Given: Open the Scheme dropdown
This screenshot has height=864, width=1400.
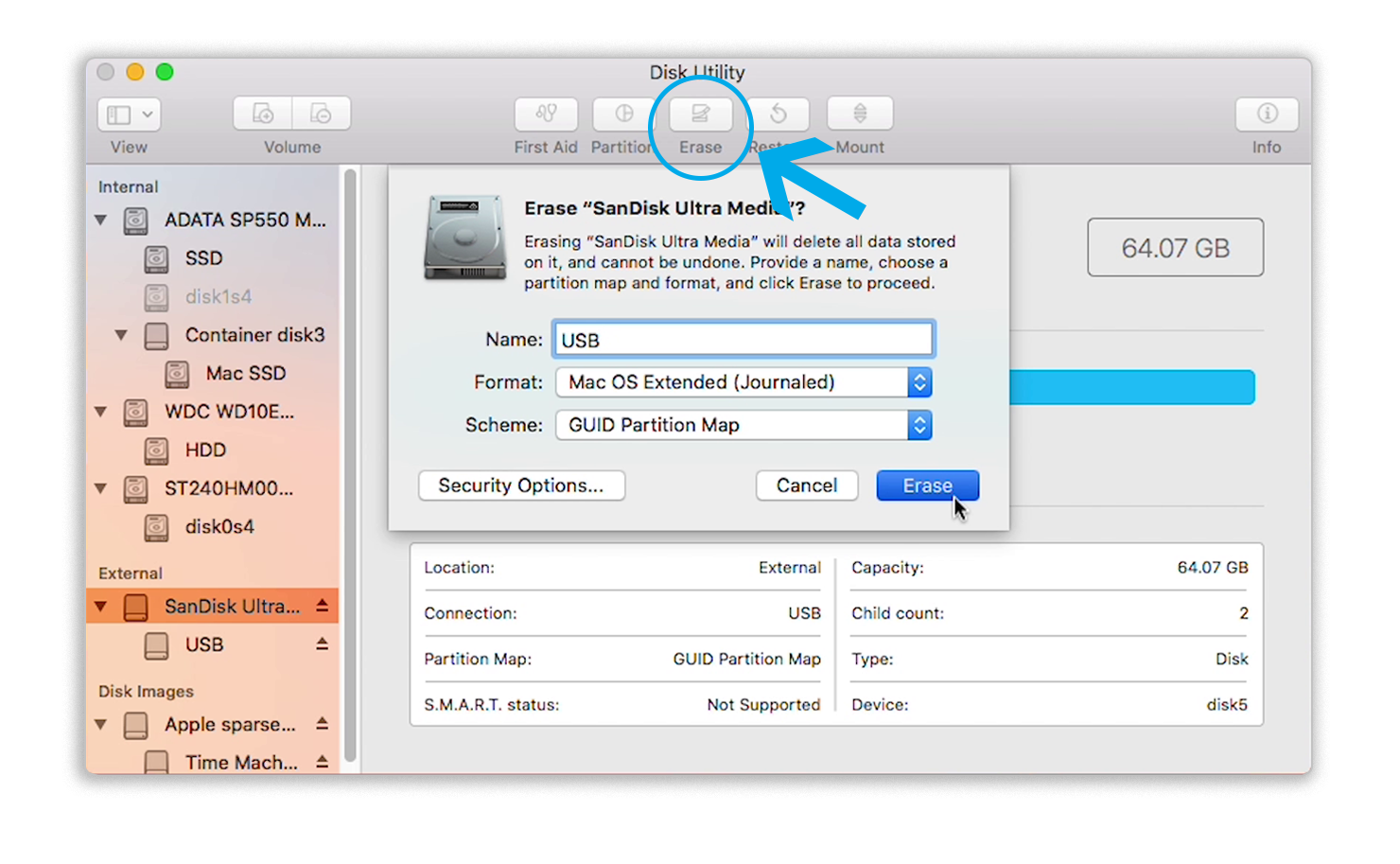Looking at the screenshot, I should click(744, 425).
